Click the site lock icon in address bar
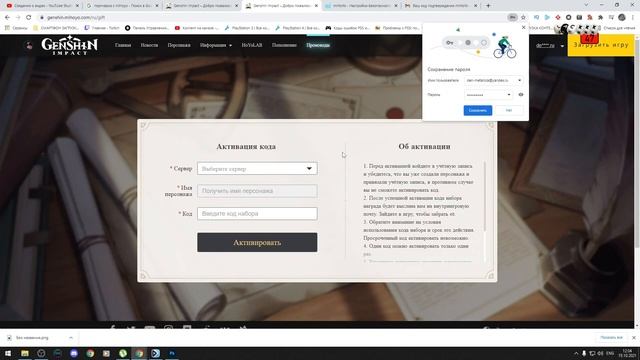Viewport: 640px width, 360px height. 41,18
